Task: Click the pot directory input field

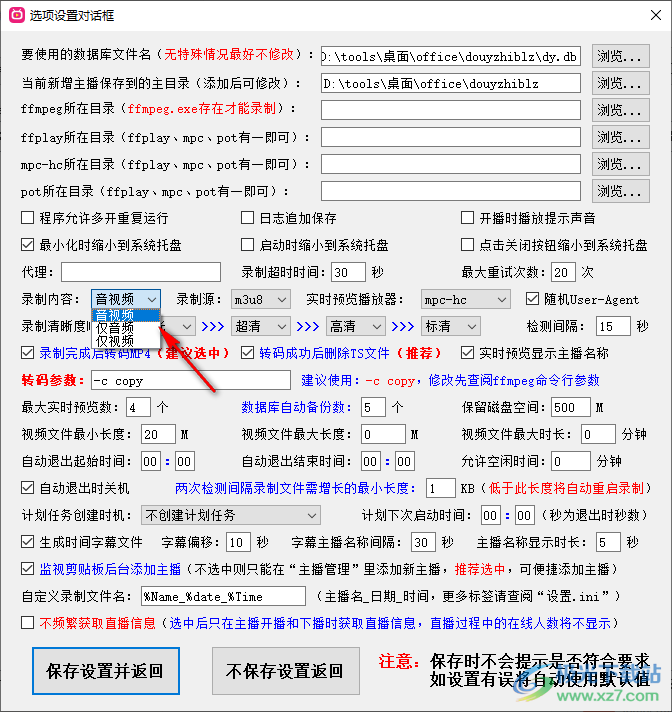Action: pos(450,191)
